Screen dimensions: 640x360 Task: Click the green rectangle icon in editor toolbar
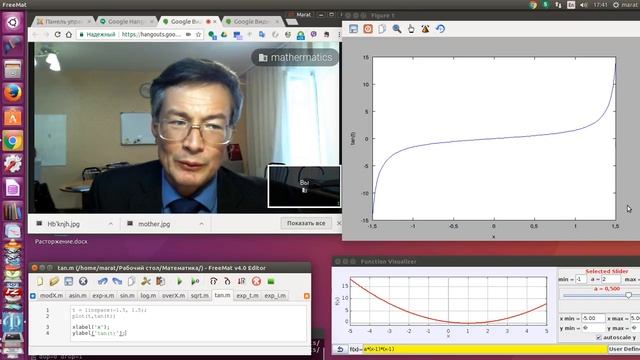(271, 281)
